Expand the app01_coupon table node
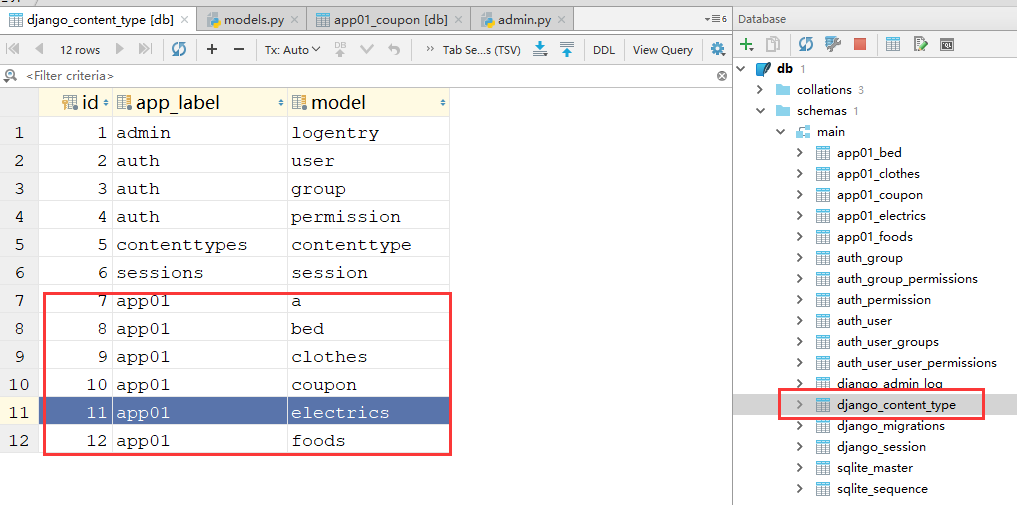Image resolution: width=1017 pixels, height=505 pixels. pyautogui.click(x=800, y=194)
